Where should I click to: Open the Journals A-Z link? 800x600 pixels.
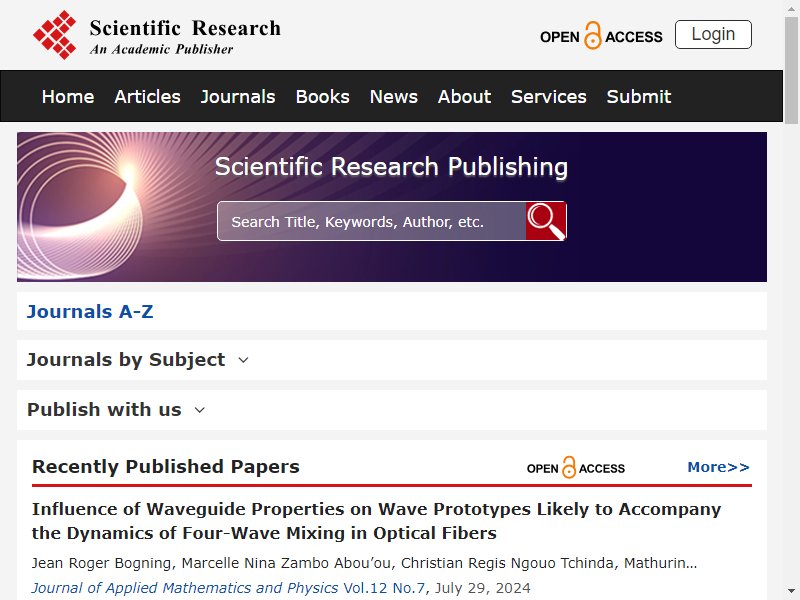pyautogui.click(x=90, y=311)
